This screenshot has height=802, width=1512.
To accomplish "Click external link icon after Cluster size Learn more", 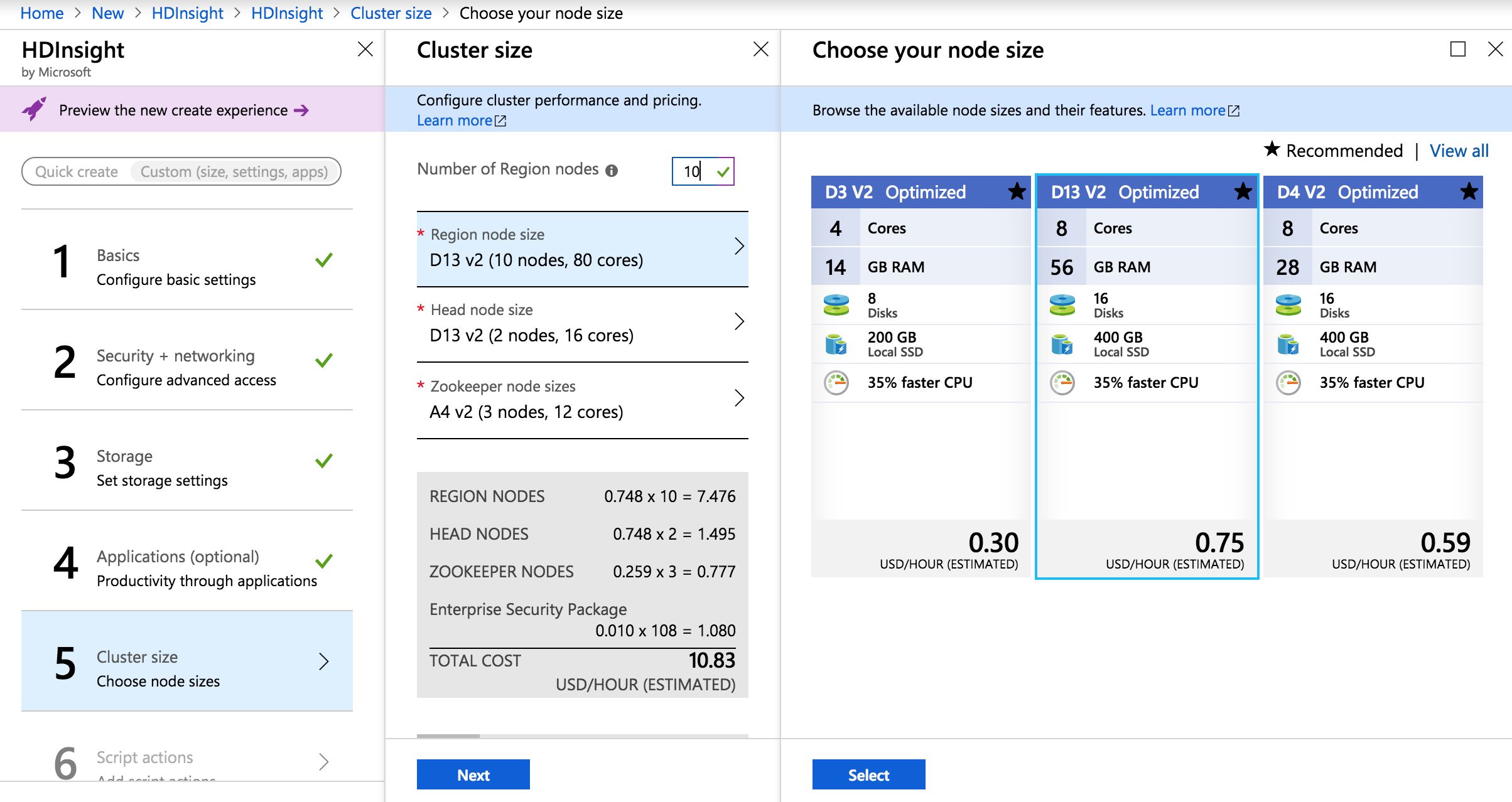I will [x=500, y=120].
